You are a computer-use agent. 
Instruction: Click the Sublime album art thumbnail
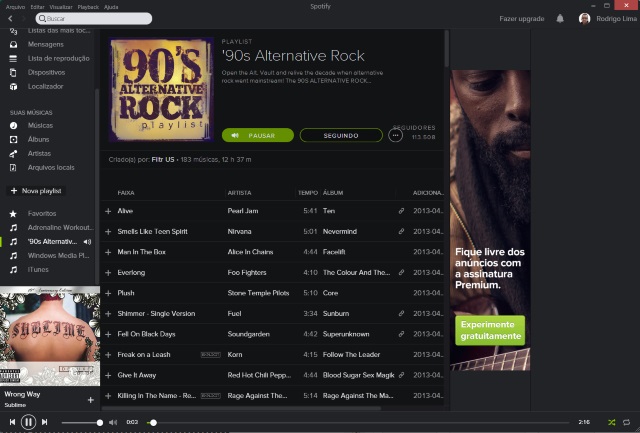pyautogui.click(x=50, y=336)
